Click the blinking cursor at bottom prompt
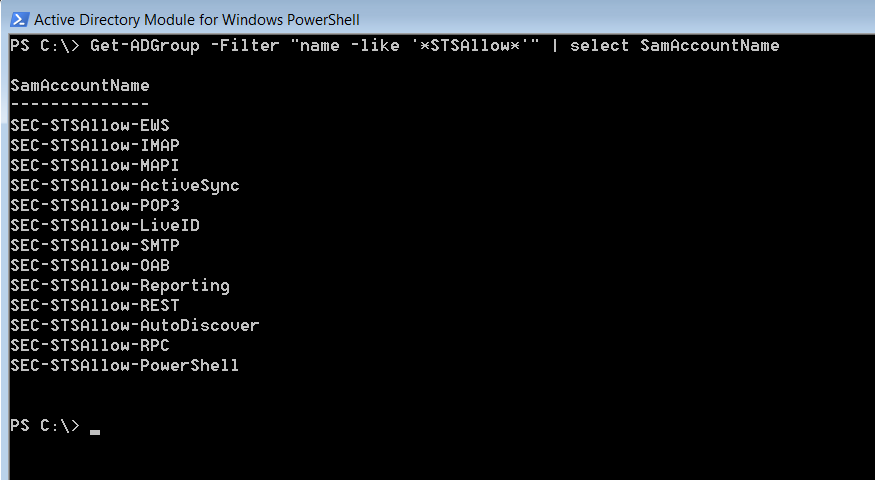Viewport: 875px width, 480px height. click(95, 431)
